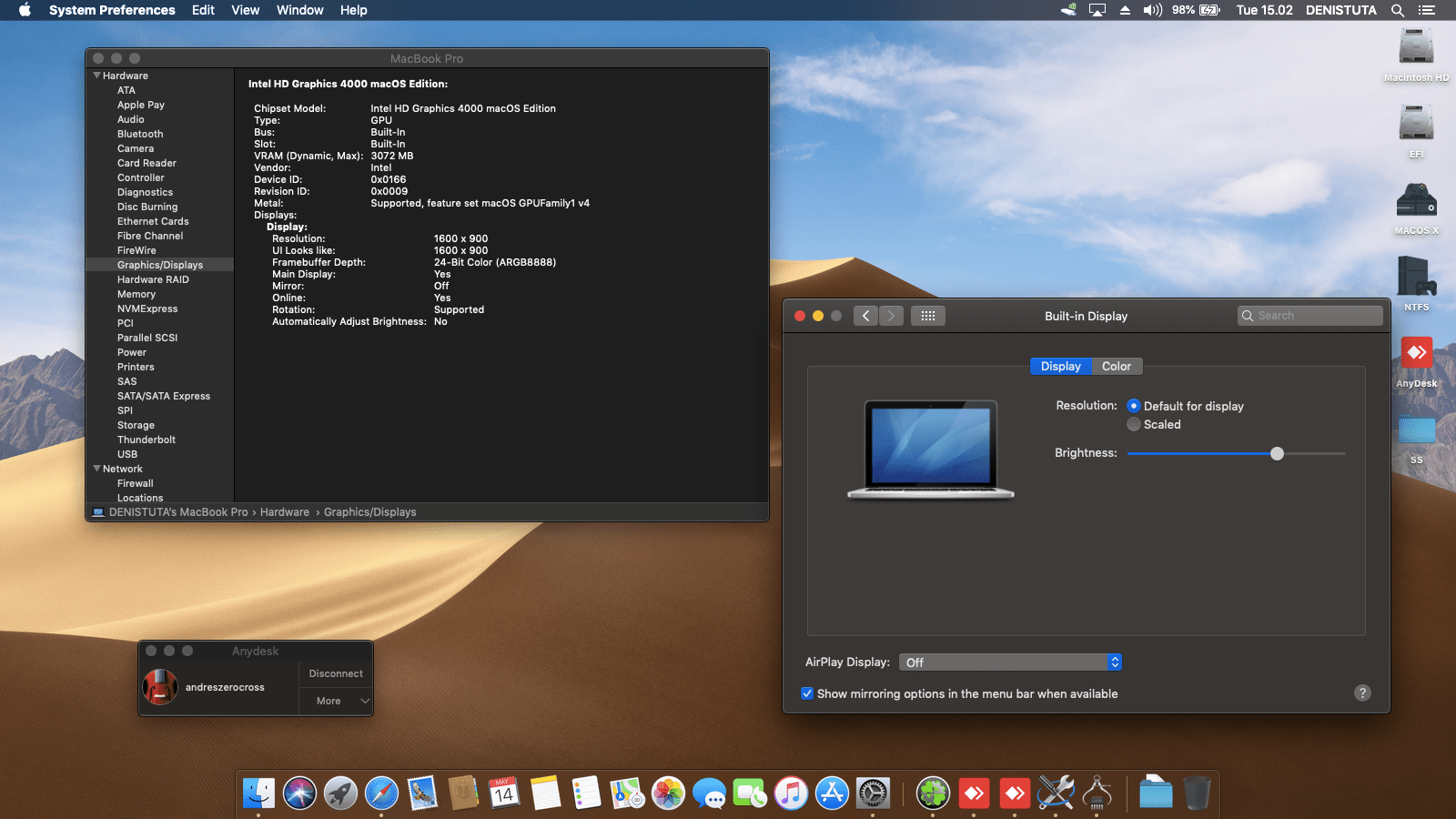Open Safari compass icon in dock

point(381,794)
